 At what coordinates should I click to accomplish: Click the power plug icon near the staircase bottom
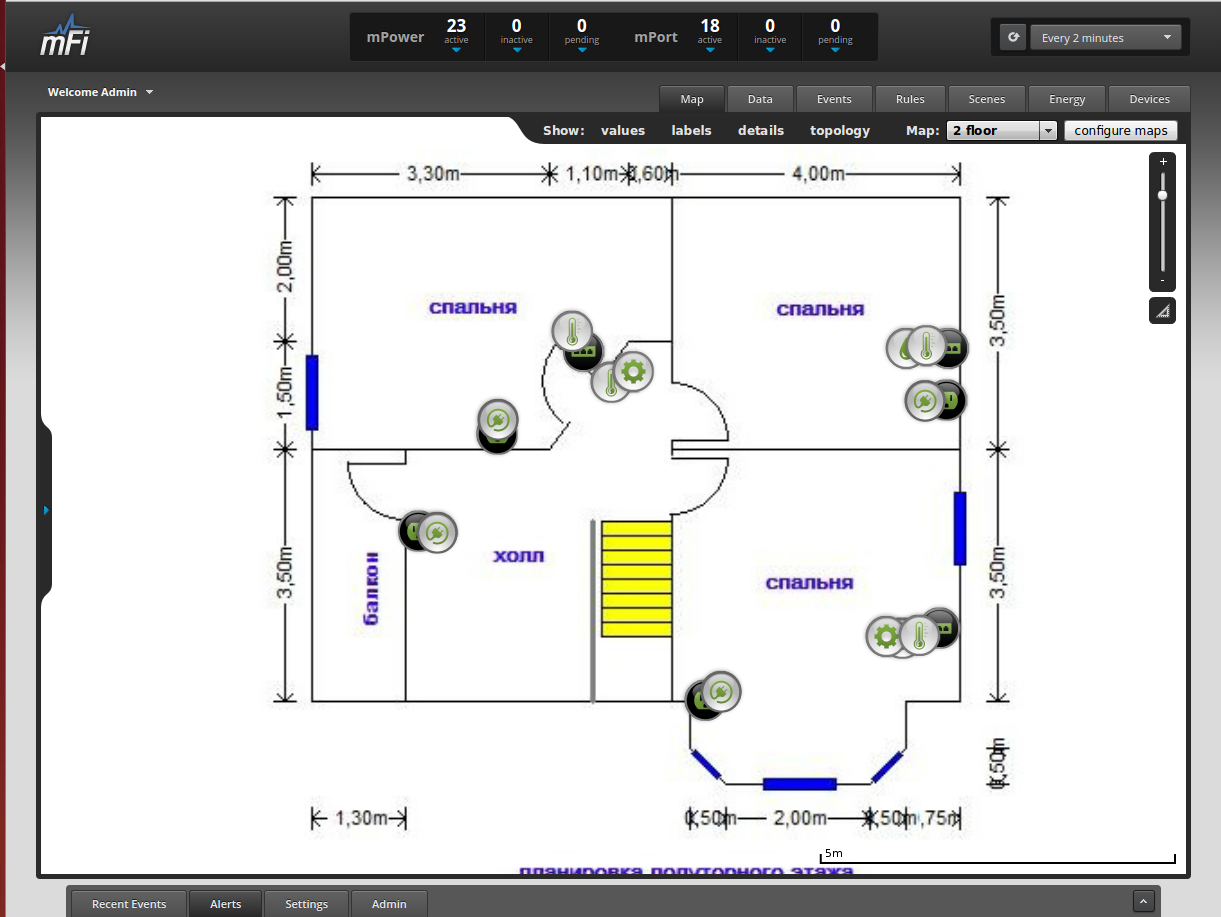(719, 691)
